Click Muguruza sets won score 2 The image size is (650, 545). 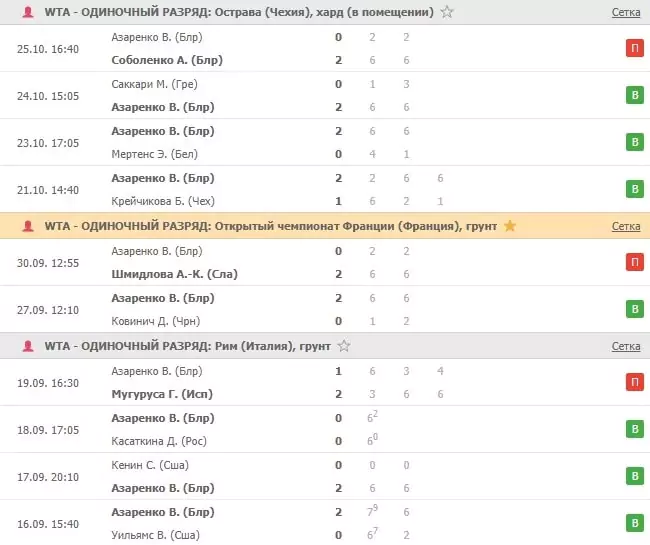[x=339, y=394]
